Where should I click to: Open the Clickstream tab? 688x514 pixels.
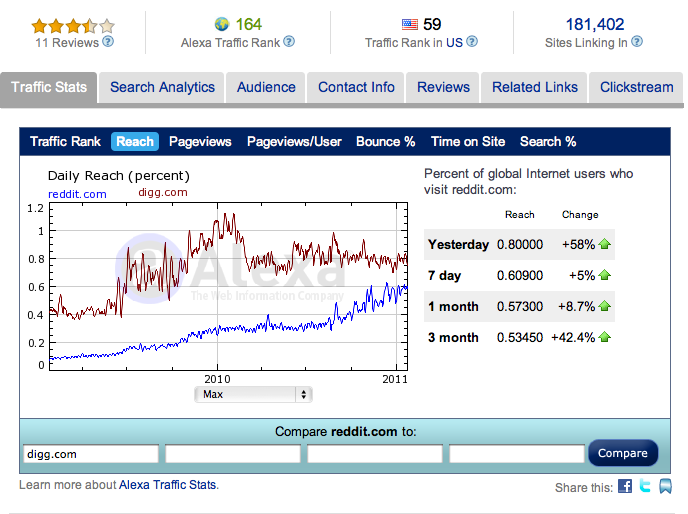click(x=636, y=87)
